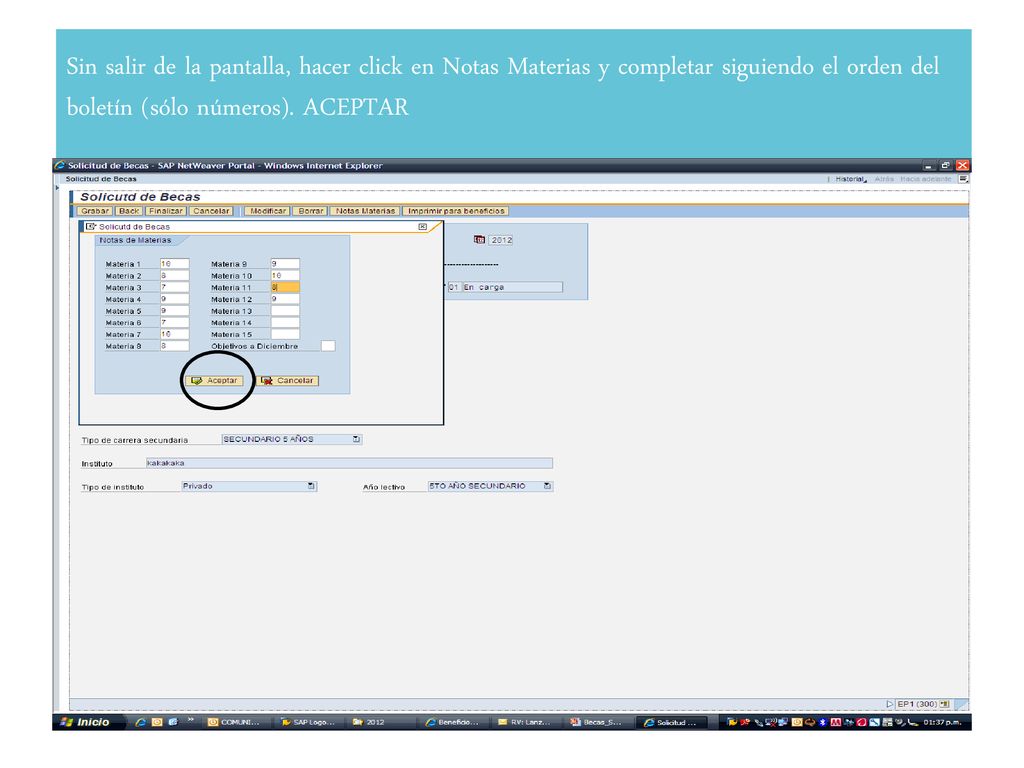Screen dimensions: 1024x768
Task: Expand the quick launch chevron
Action: coord(191,720)
